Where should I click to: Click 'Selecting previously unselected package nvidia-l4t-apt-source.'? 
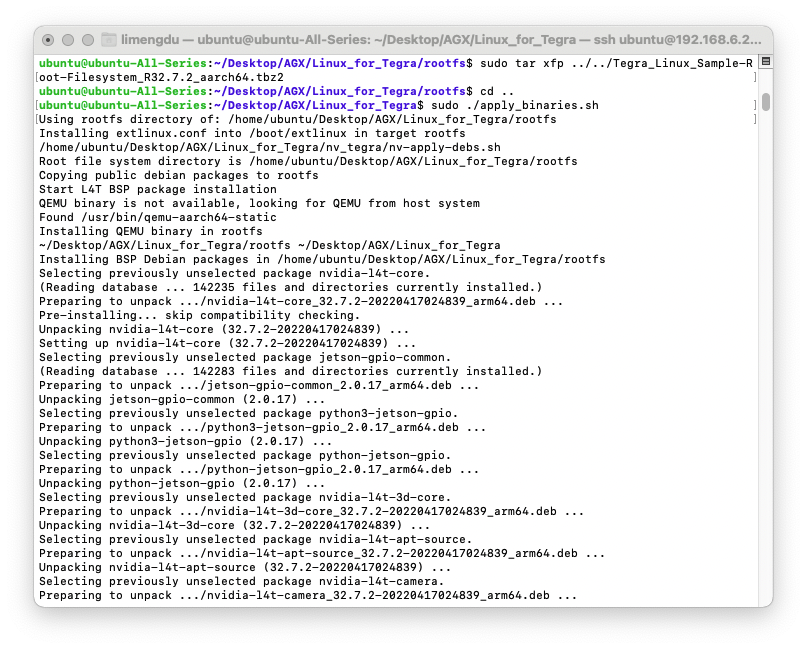pyautogui.click(x=256, y=539)
